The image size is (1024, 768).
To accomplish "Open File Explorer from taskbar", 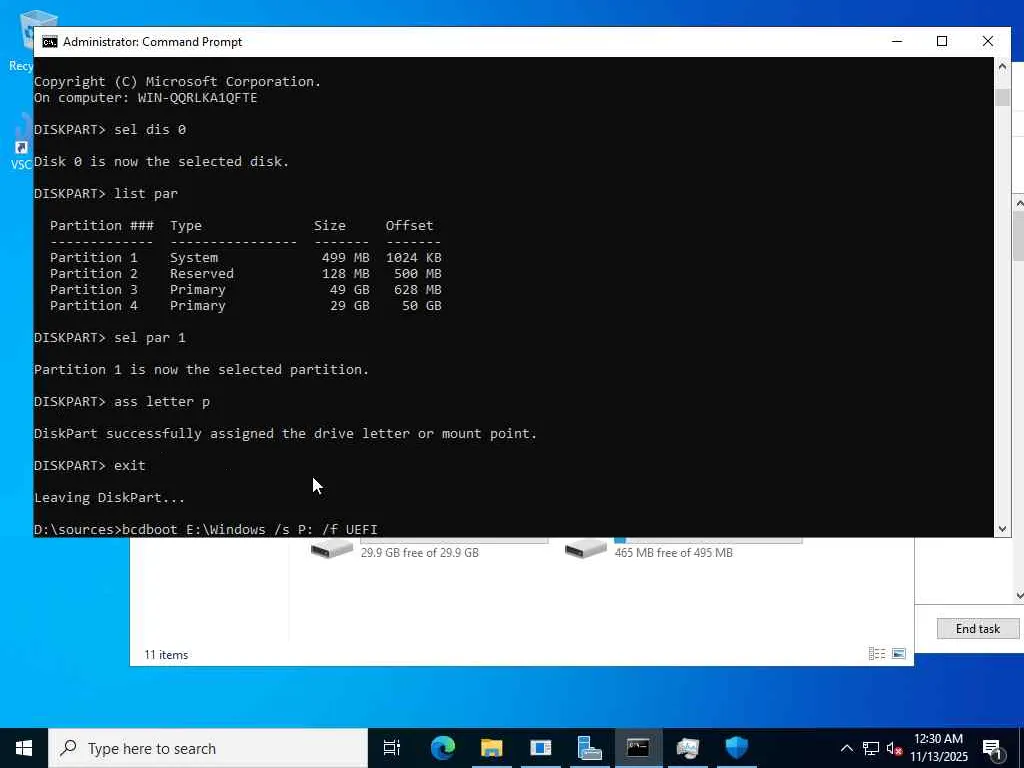I will (x=491, y=748).
